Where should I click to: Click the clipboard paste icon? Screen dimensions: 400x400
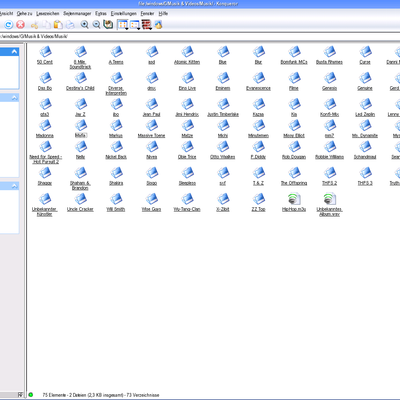[58, 25]
